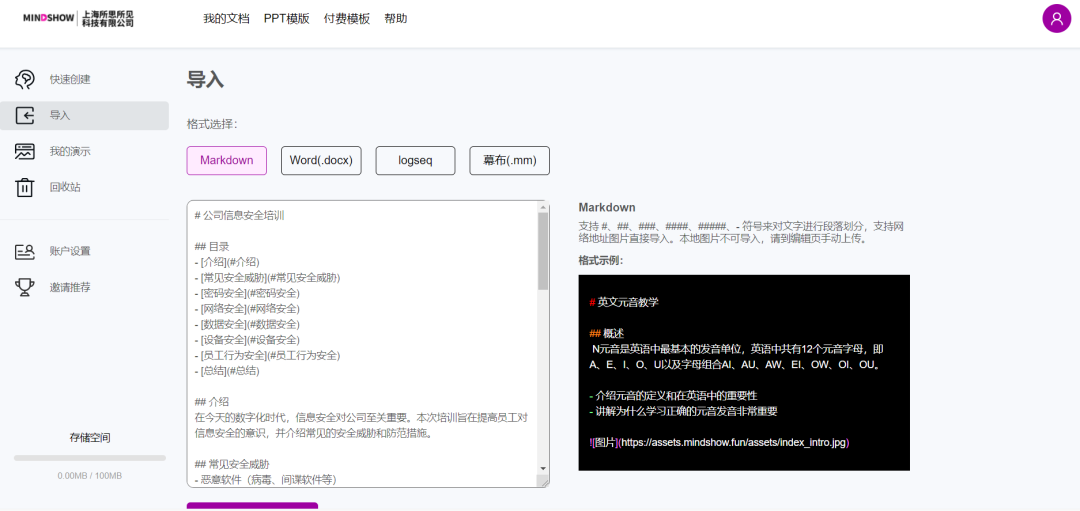Select the logseq format option

coord(415,160)
